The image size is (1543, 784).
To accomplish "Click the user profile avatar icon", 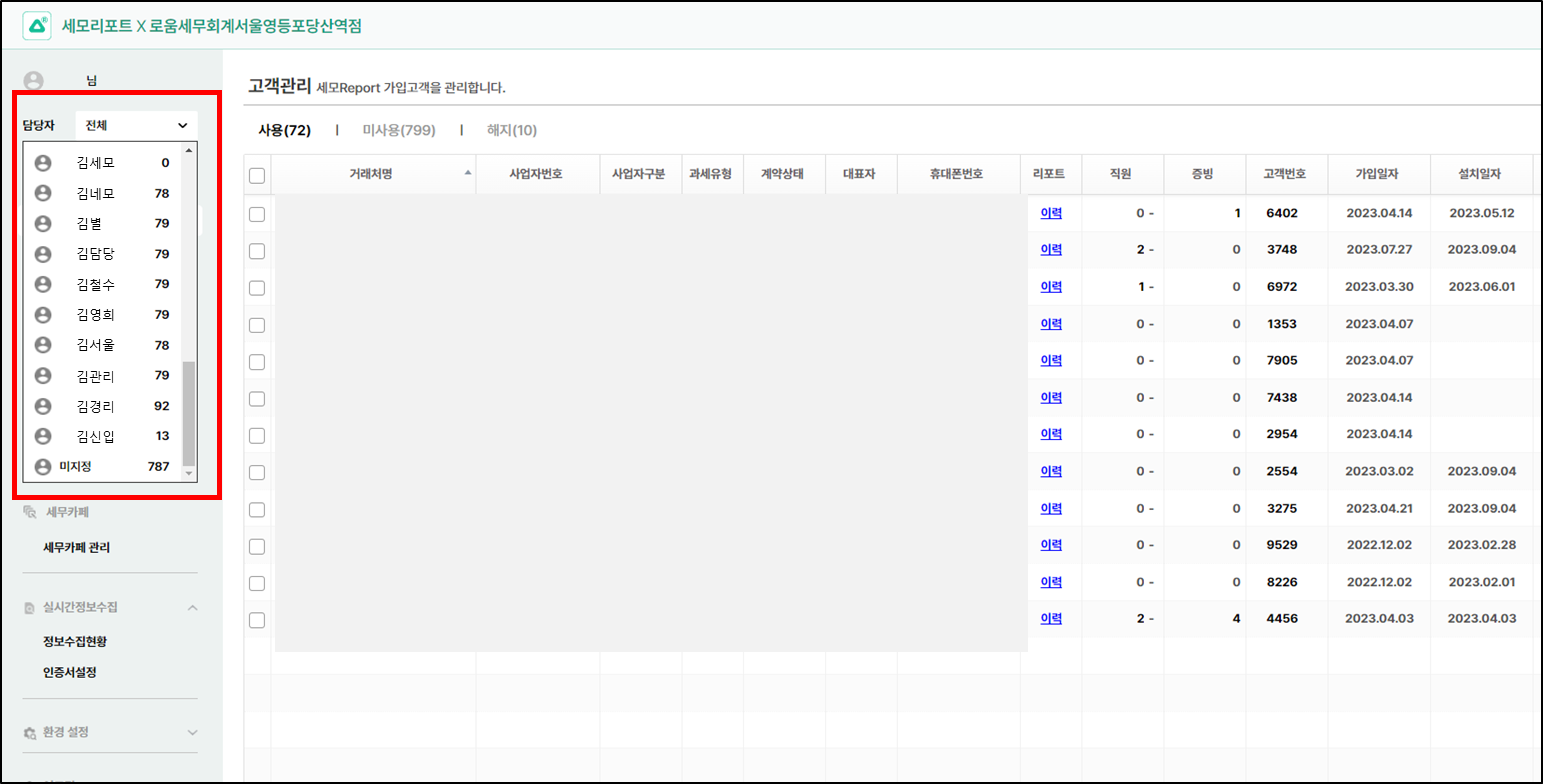I will coord(34,80).
